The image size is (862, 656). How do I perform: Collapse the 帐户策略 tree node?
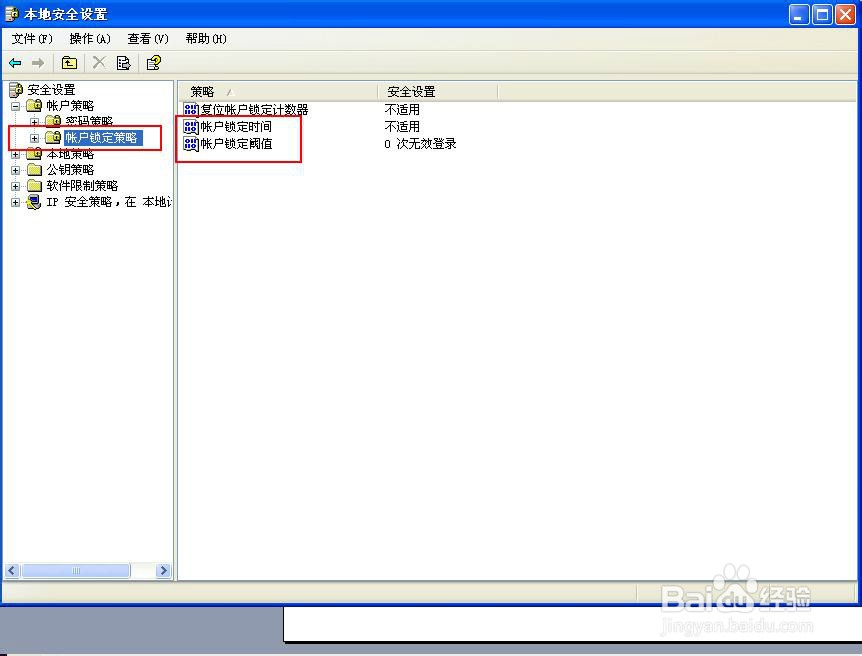pos(15,106)
